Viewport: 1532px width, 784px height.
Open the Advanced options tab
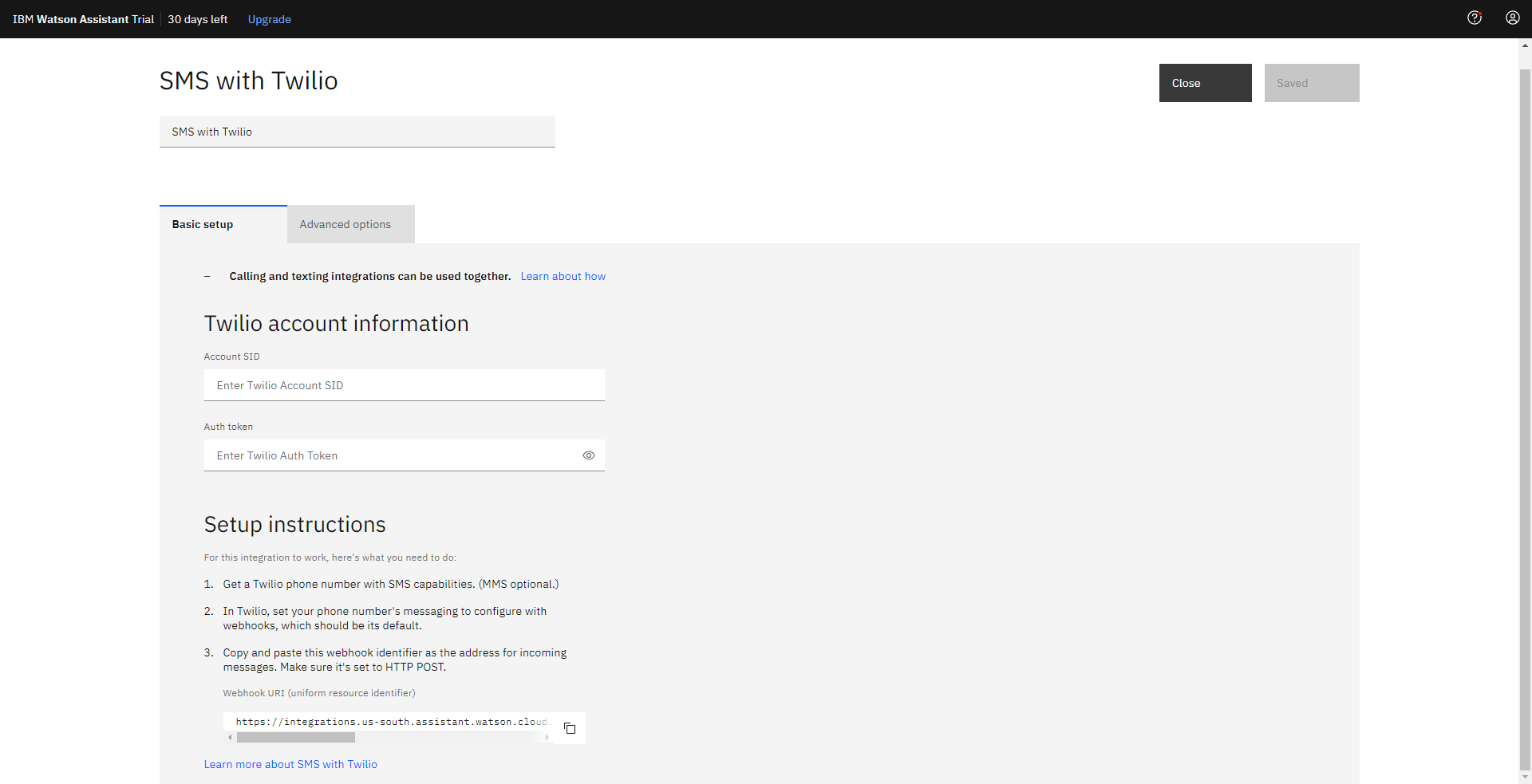pyautogui.click(x=351, y=224)
